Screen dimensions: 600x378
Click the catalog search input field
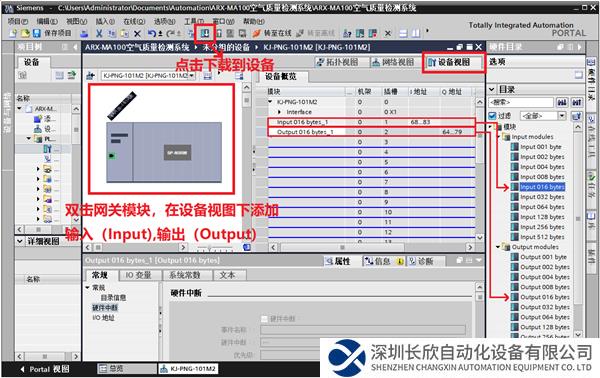[x=521, y=102]
